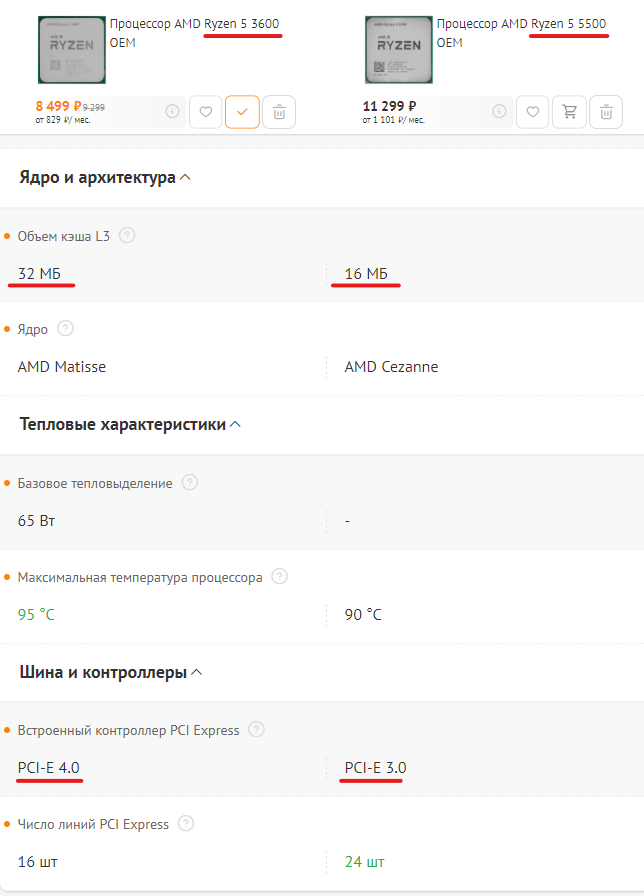Select the 16 шт lanes value
Screen dimensions: 644x896
pyautogui.click(x=38, y=862)
